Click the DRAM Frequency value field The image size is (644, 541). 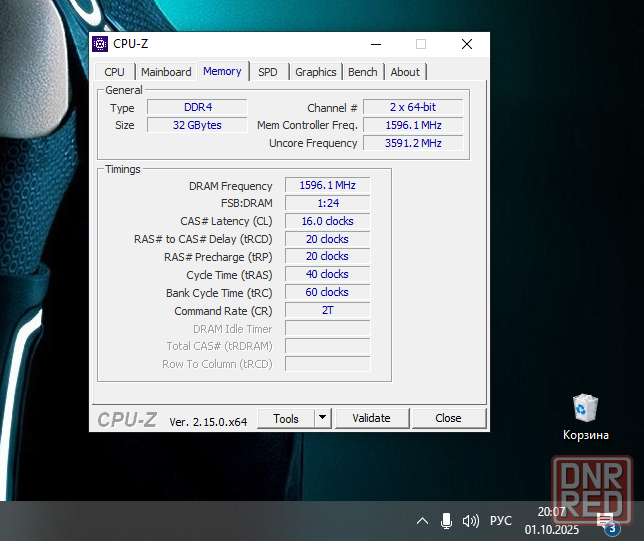[x=327, y=186]
